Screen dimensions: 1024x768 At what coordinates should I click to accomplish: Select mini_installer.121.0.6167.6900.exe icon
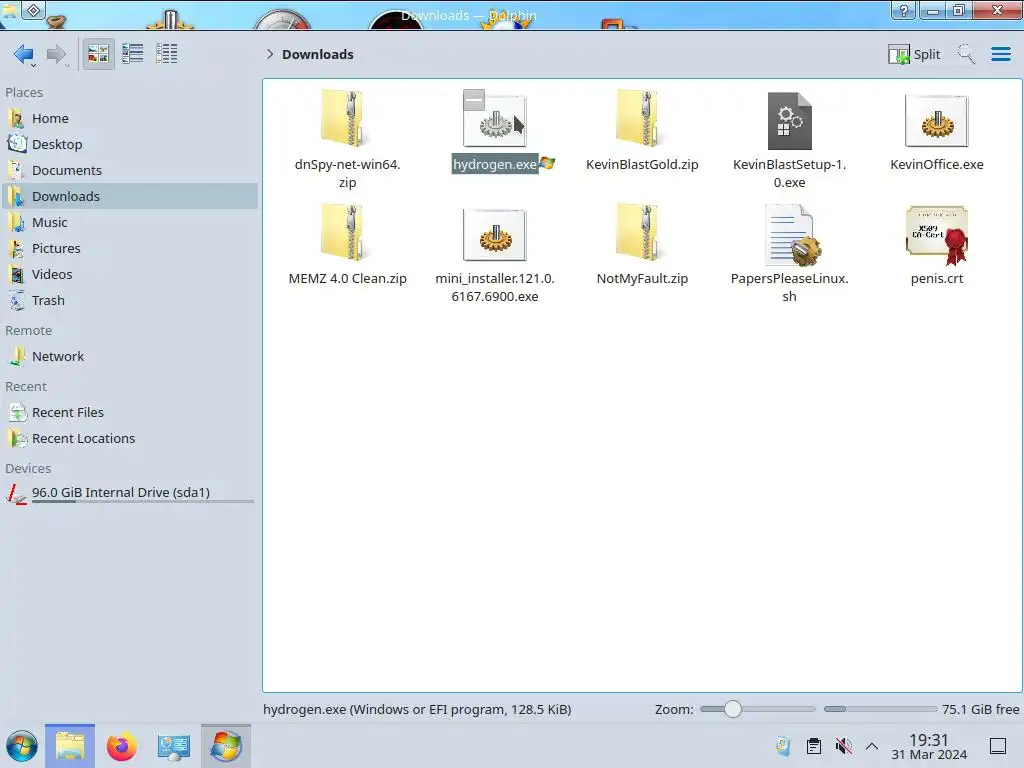(x=494, y=235)
